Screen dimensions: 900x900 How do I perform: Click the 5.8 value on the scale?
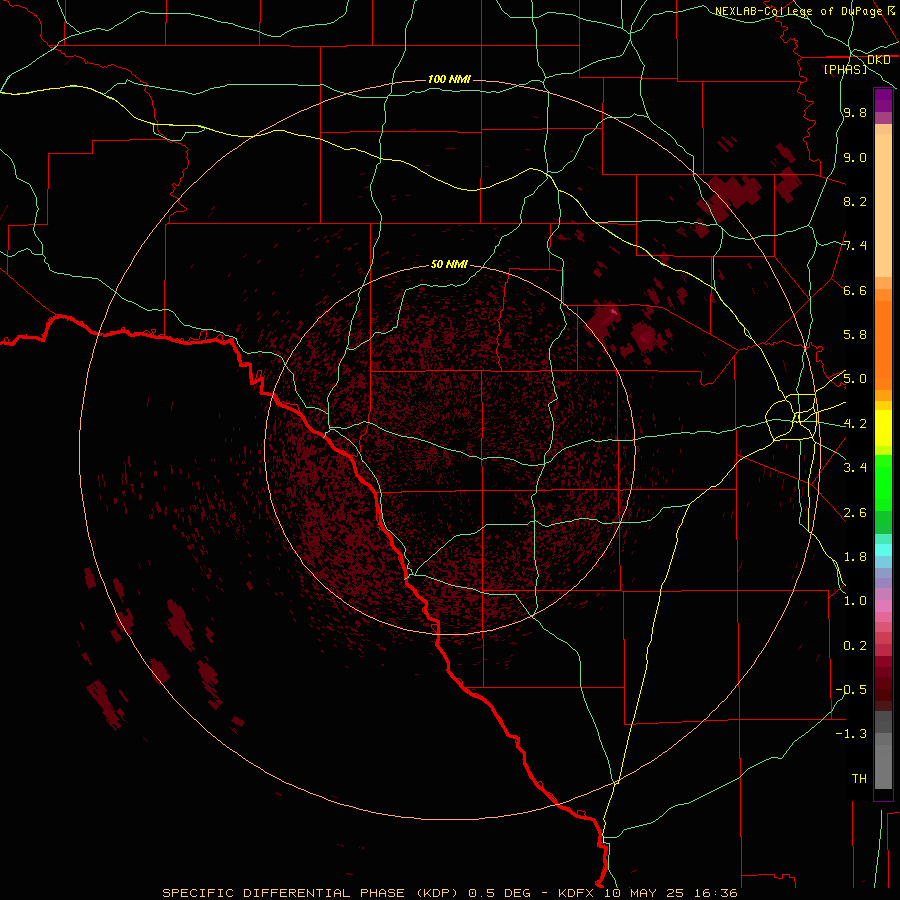click(855, 335)
